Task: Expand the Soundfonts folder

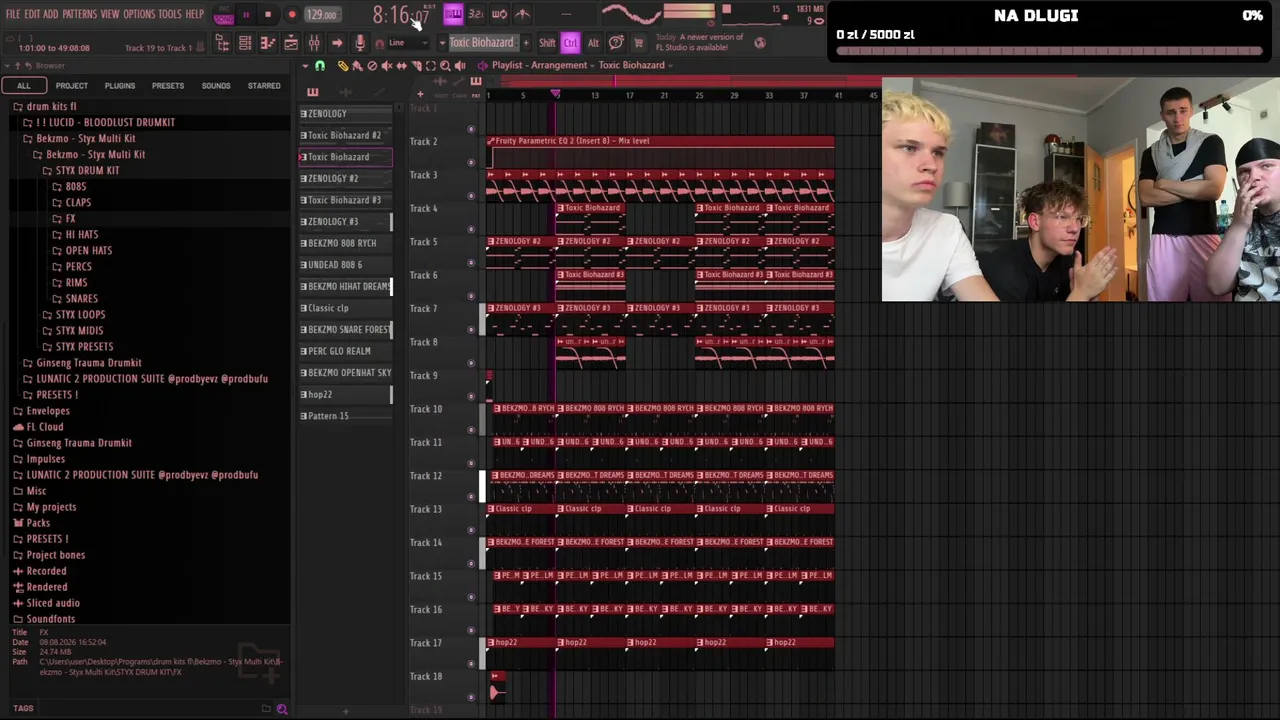Action: click(44, 619)
